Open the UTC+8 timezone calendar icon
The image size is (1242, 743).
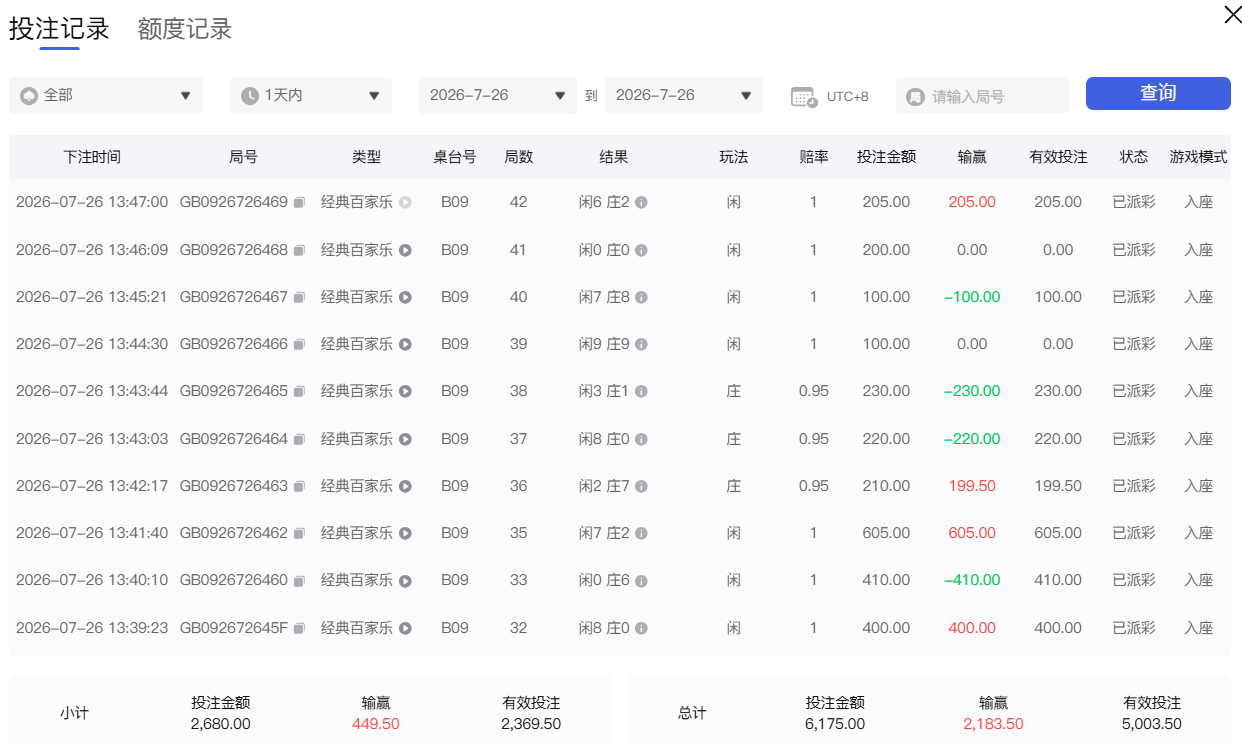(x=804, y=97)
